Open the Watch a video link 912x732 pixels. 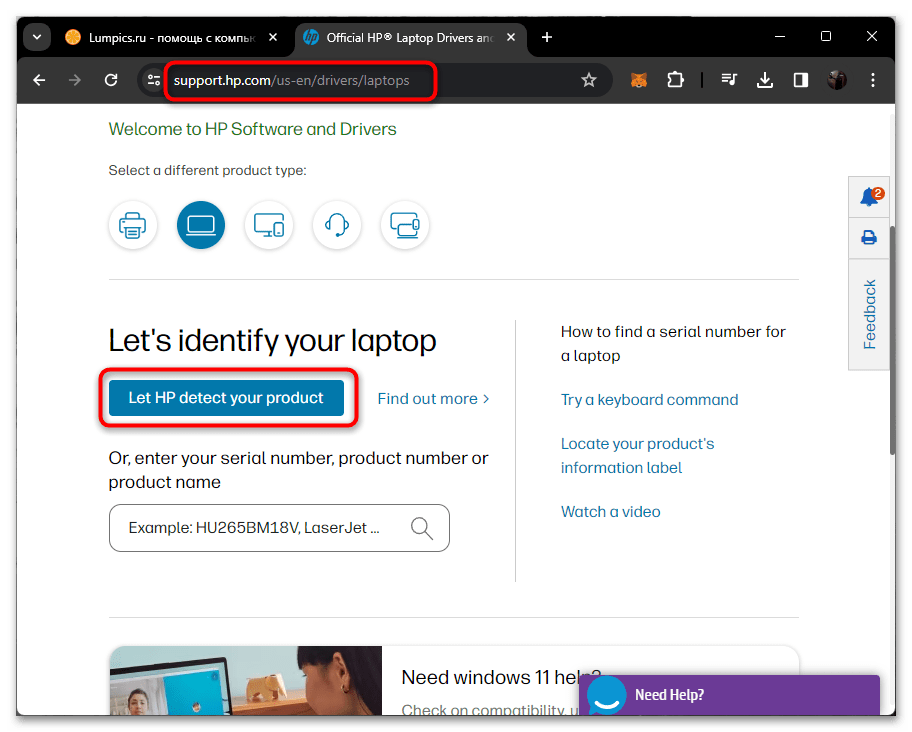610,512
